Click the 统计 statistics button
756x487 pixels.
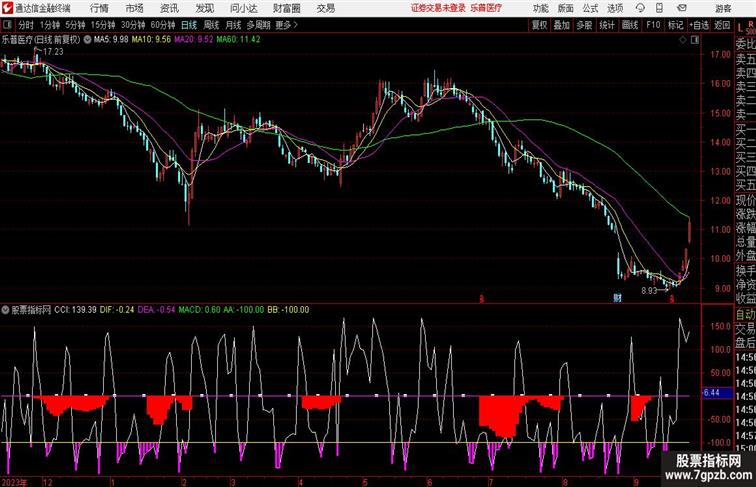[607, 25]
